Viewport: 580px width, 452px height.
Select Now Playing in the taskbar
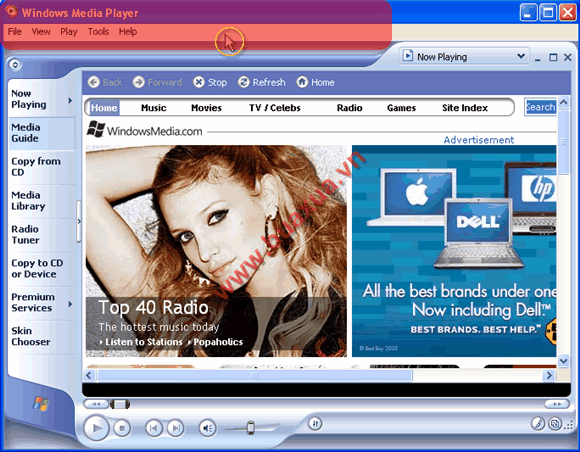(x=28, y=99)
